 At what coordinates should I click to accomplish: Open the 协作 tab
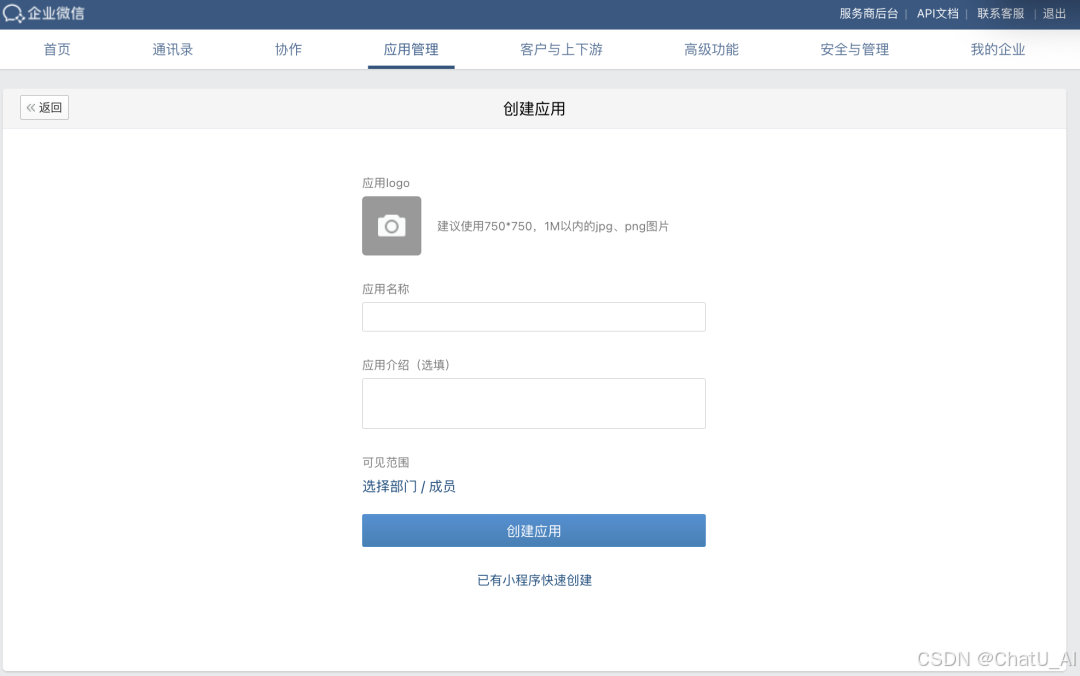(288, 50)
